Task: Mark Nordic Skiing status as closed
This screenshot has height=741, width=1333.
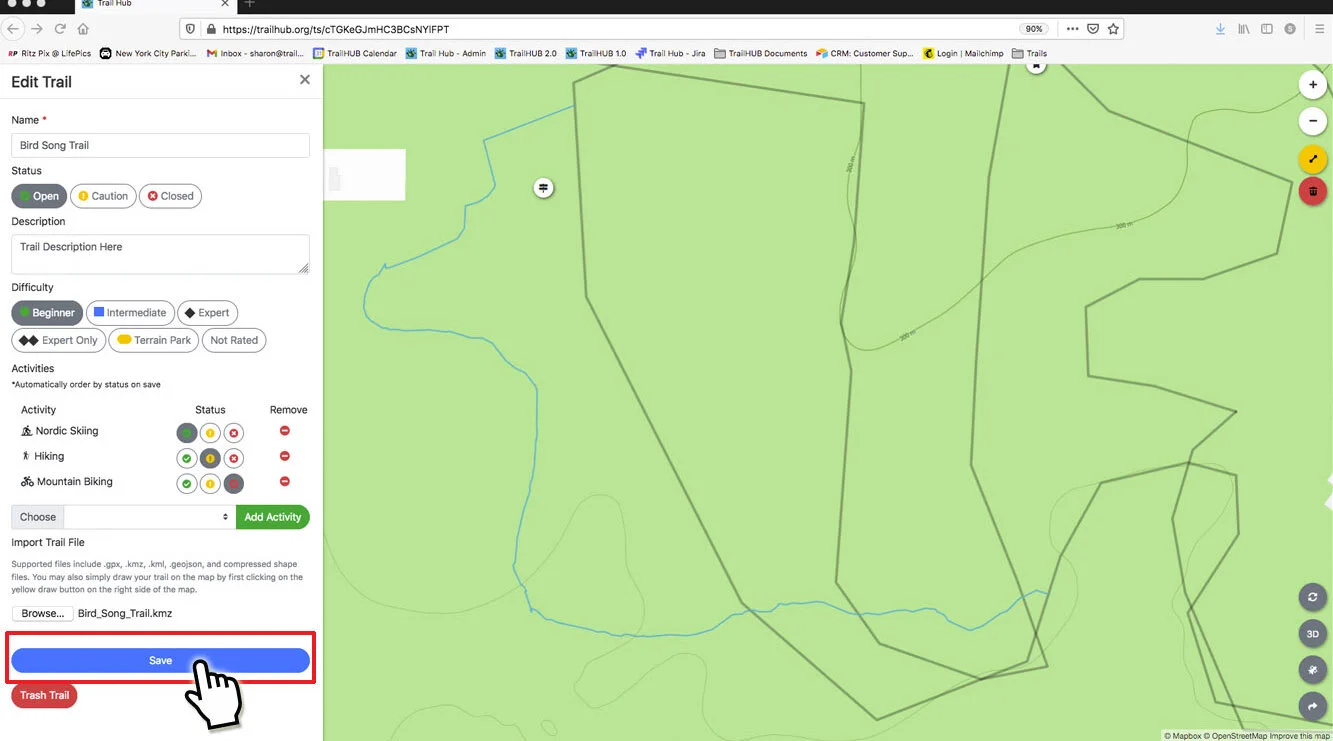Action: coord(234,433)
